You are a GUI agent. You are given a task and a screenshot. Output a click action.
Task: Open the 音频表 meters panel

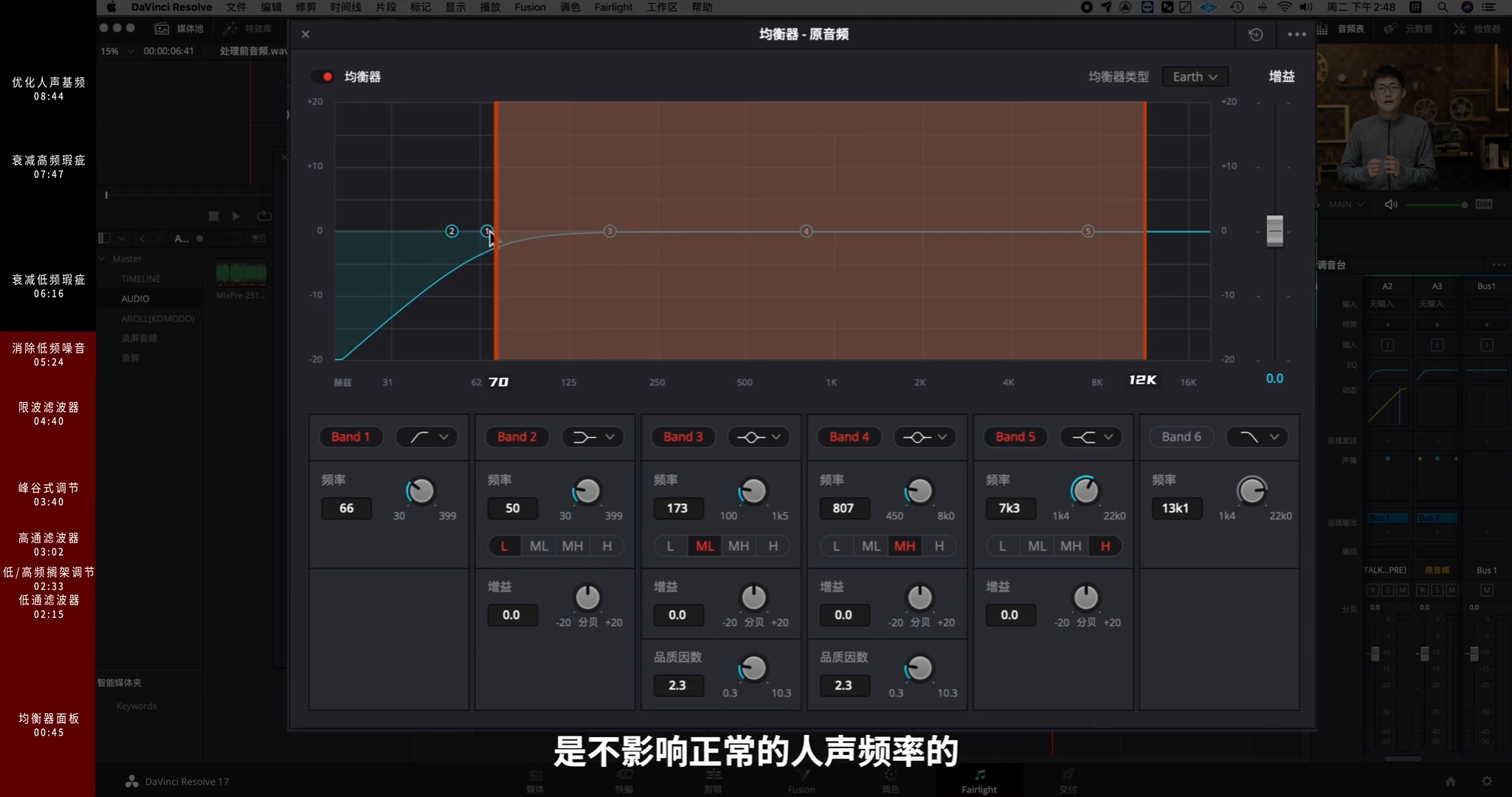click(x=1342, y=29)
